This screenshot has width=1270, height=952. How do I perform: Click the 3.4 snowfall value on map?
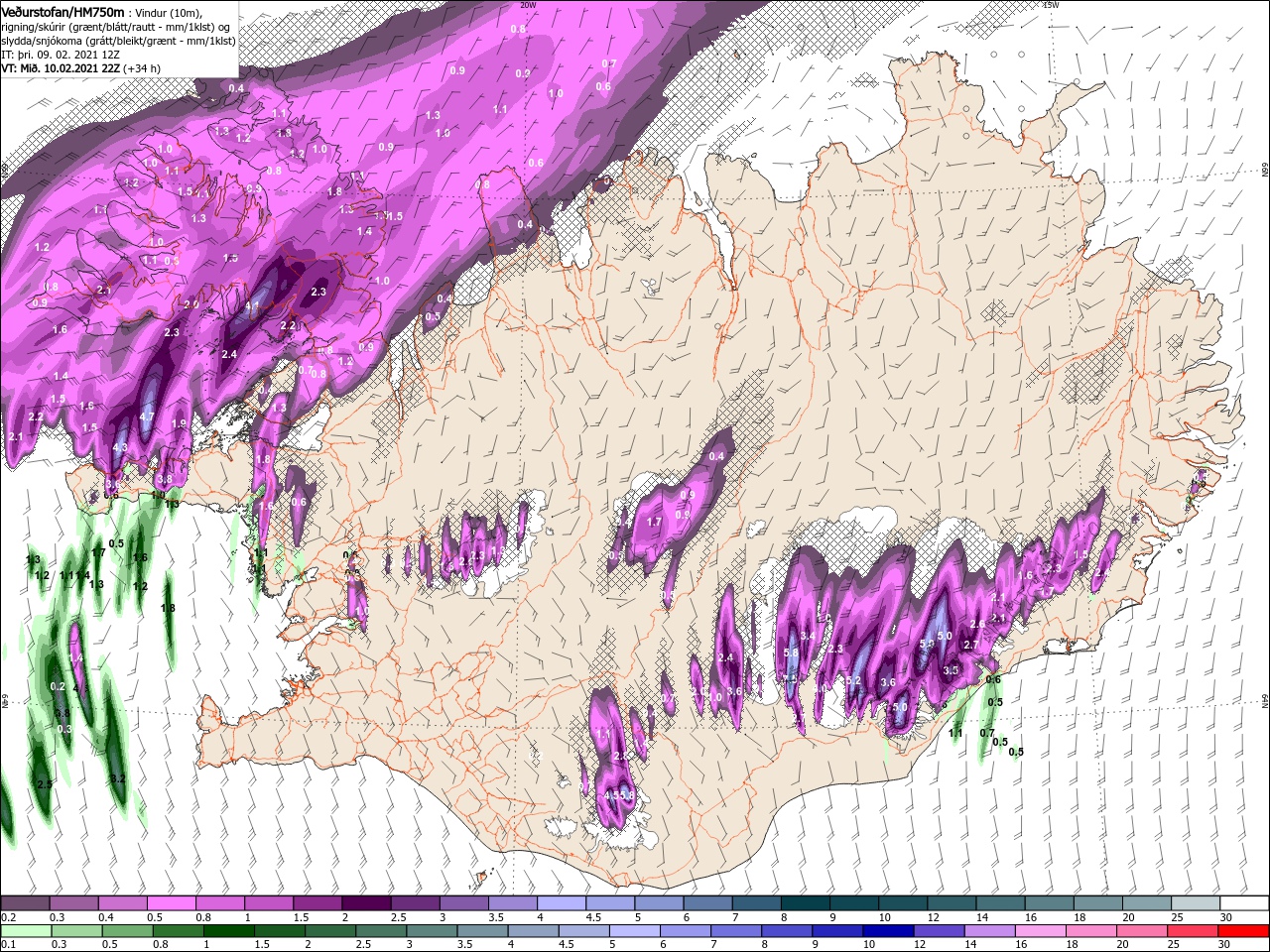point(808,636)
